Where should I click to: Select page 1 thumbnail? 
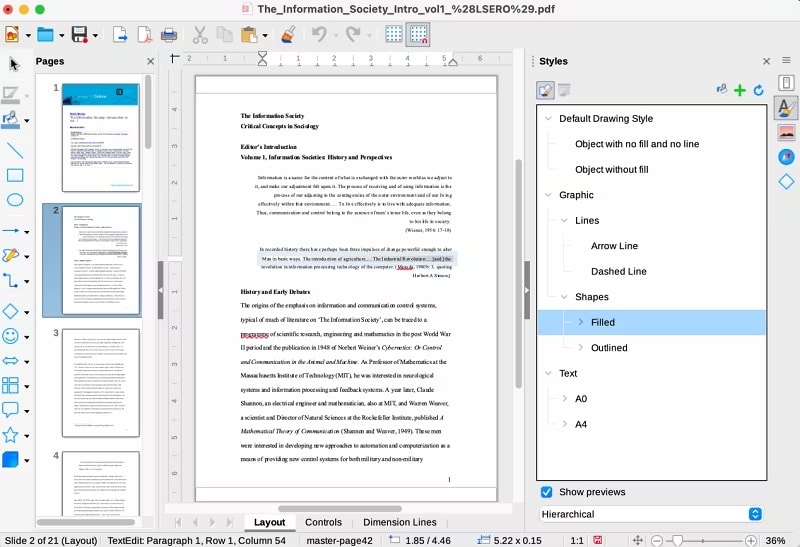pyautogui.click(x=101, y=138)
